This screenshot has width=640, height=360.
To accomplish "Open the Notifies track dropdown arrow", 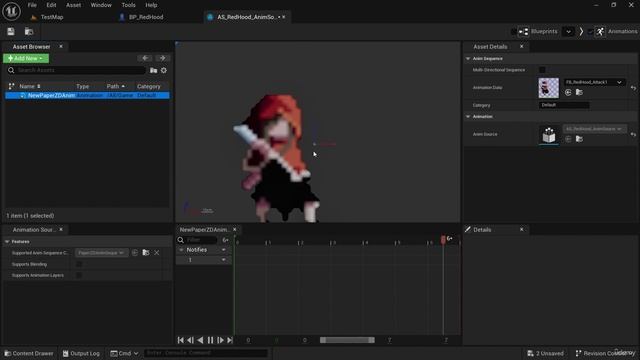I will pos(224,250).
